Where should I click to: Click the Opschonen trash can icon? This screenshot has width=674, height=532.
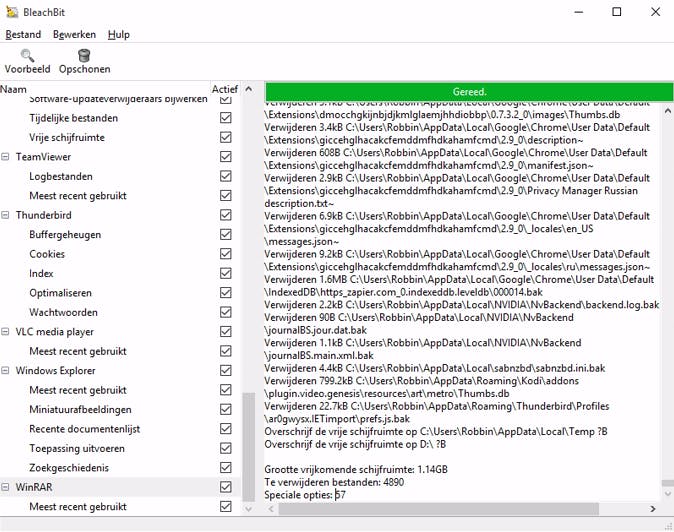(84, 55)
